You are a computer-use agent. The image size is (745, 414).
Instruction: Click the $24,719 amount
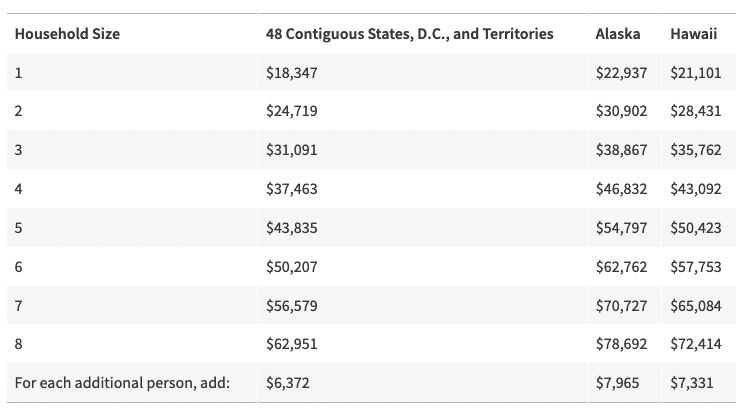point(291,111)
